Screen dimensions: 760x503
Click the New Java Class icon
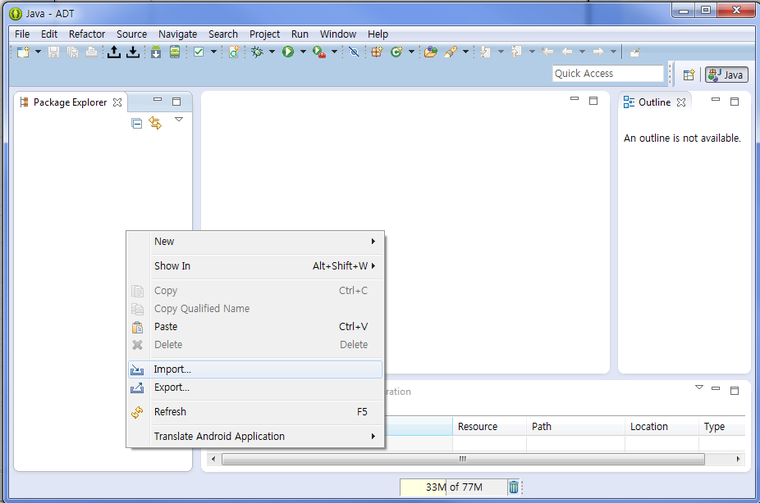pyautogui.click(x=396, y=52)
